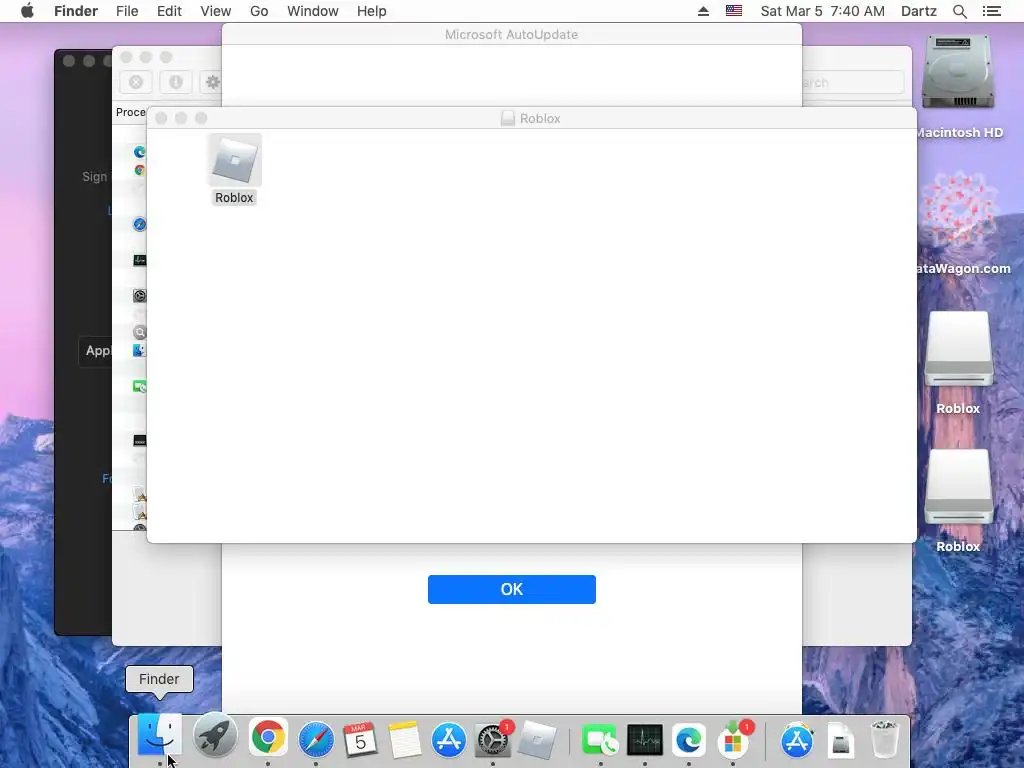Click Process Name column header
Screen dimensions: 1024x768
[131, 112]
